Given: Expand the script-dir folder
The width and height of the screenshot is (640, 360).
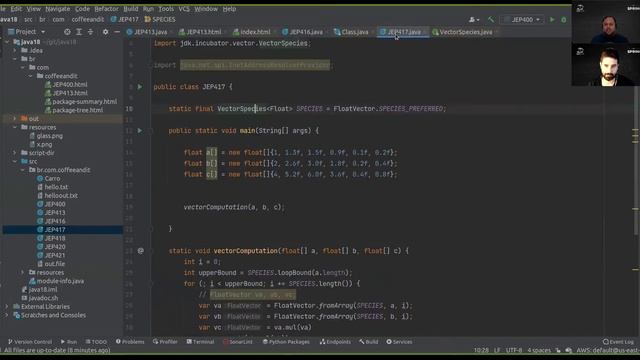Looking at the screenshot, I should [x=15, y=153].
